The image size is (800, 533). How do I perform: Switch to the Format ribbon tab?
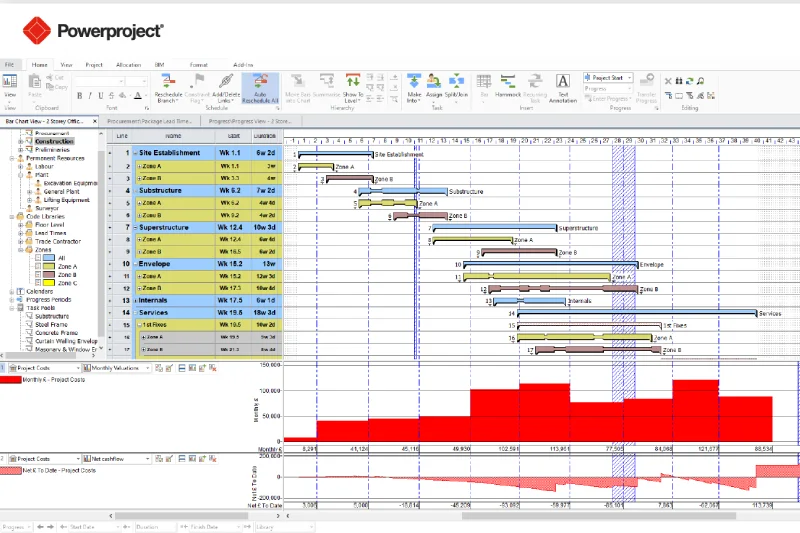tap(198, 65)
